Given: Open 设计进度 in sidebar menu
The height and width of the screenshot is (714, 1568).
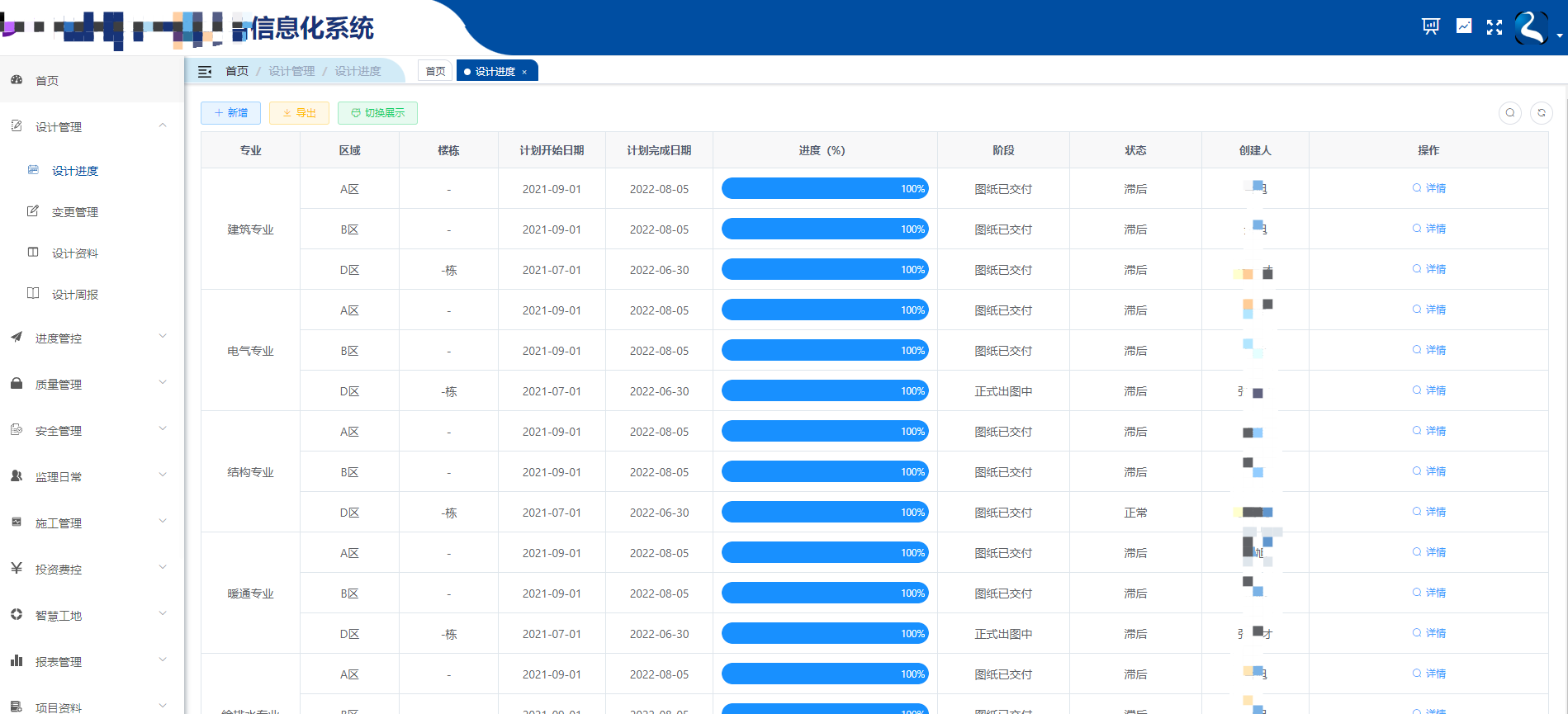Looking at the screenshot, I should tap(75, 171).
